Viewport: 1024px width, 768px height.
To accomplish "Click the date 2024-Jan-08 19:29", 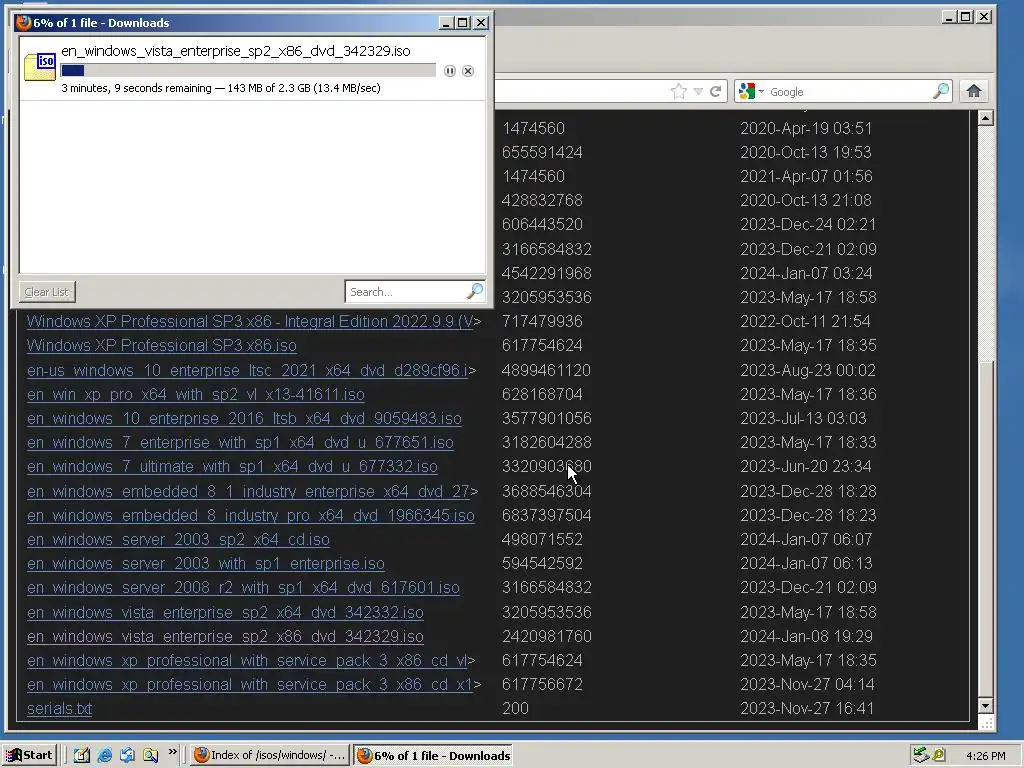I will [x=807, y=636].
